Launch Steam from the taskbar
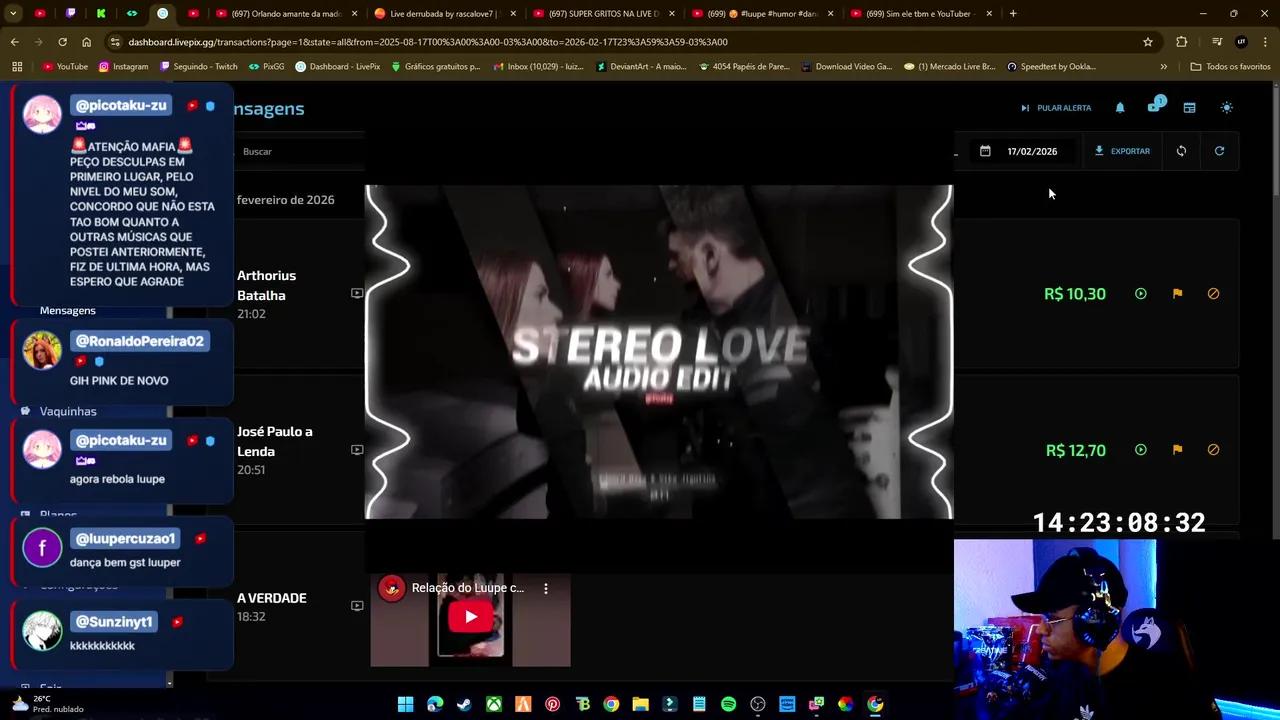This screenshot has height=720, width=1280. click(464, 704)
